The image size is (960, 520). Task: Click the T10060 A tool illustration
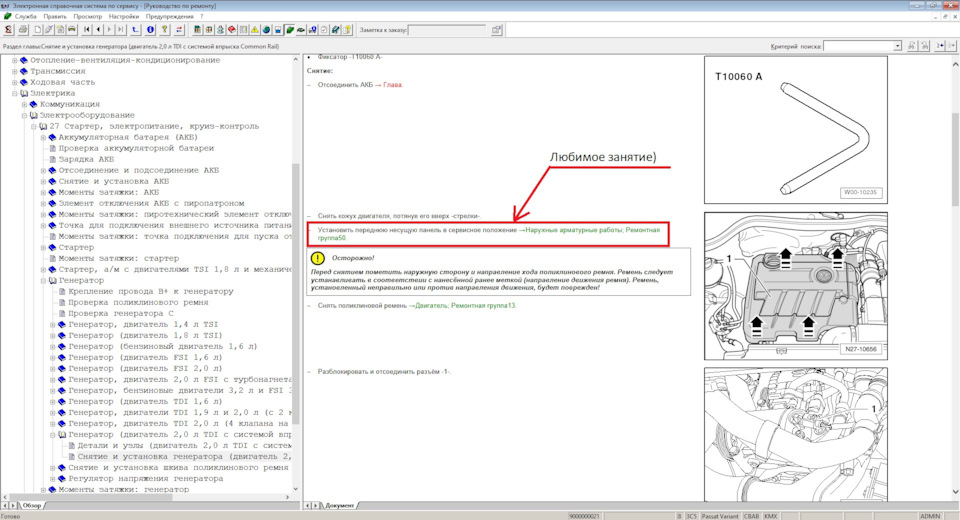(x=796, y=130)
